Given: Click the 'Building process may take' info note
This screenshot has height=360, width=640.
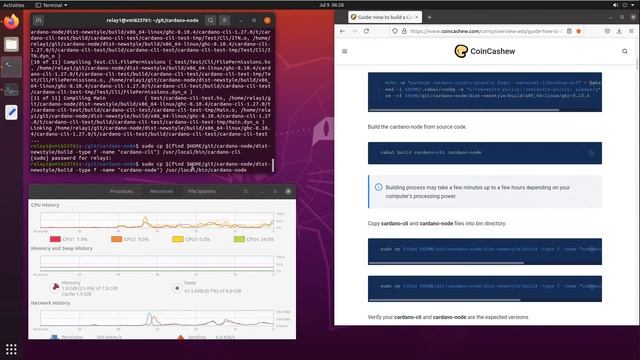Looking at the screenshot, I should (x=485, y=192).
